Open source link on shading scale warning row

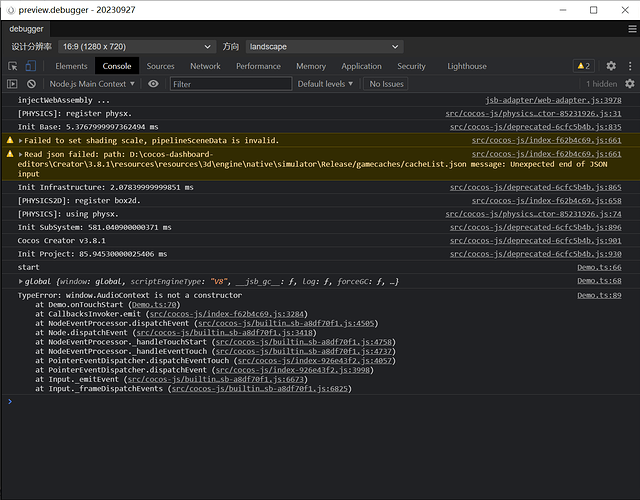point(547,140)
